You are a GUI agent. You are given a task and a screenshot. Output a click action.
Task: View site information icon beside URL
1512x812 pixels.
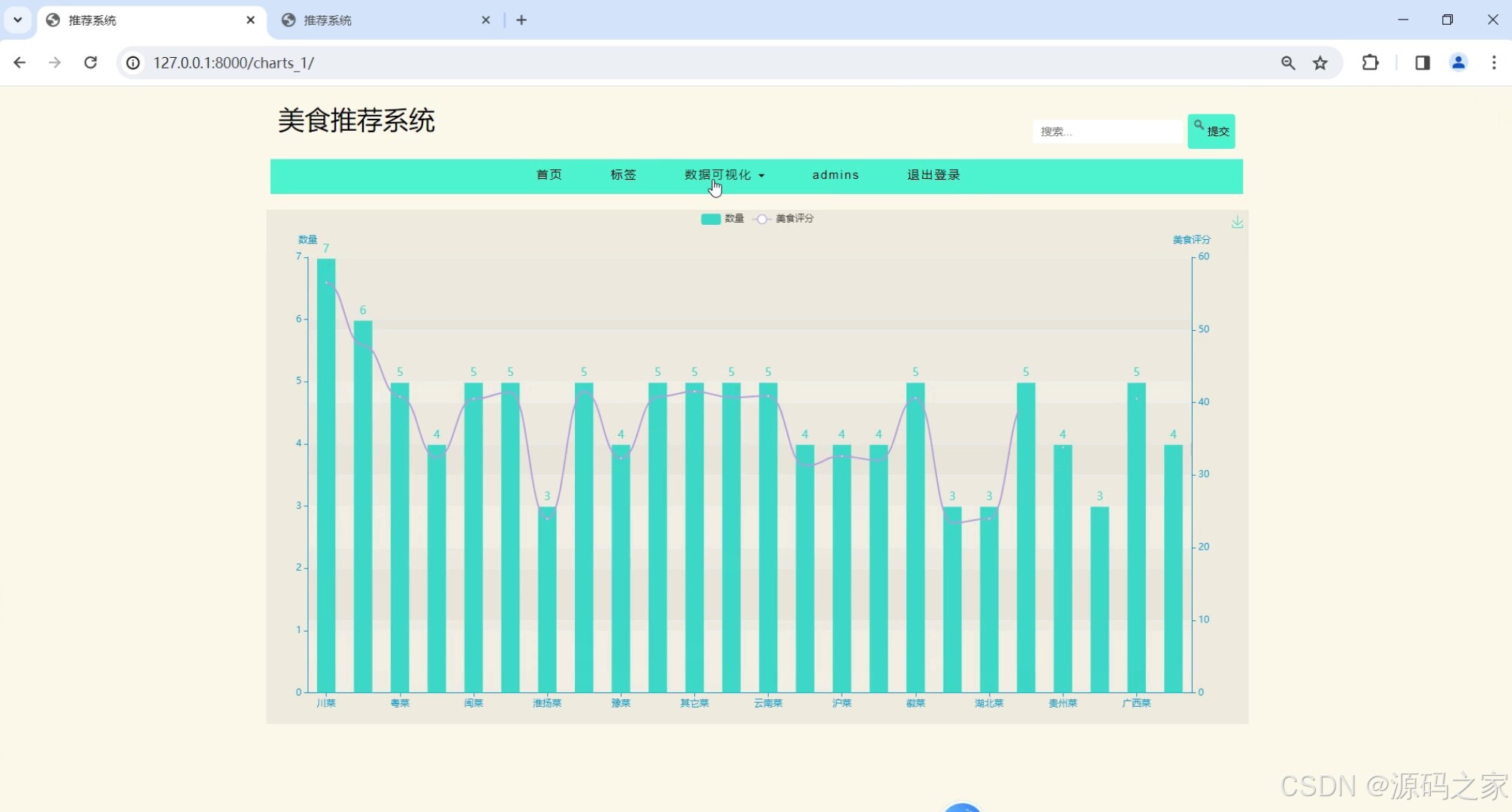pos(133,62)
